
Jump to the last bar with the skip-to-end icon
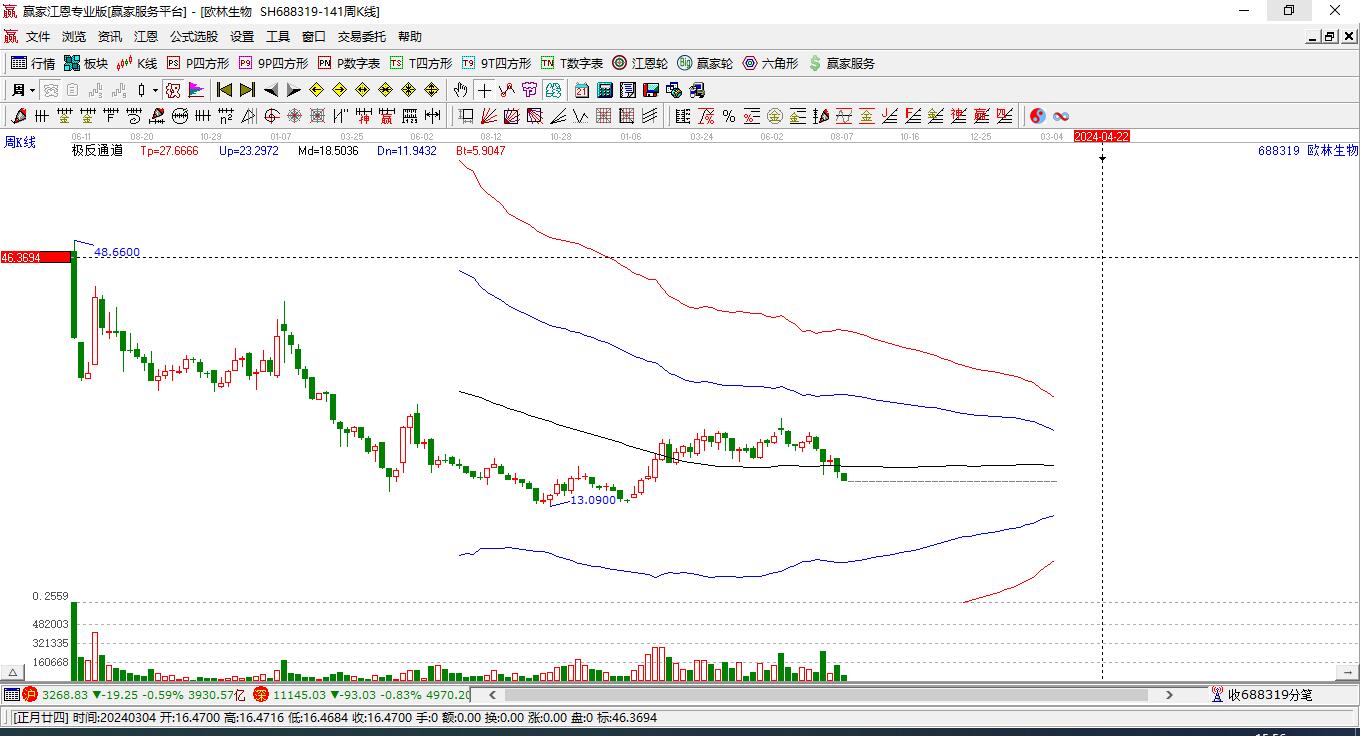(247, 90)
